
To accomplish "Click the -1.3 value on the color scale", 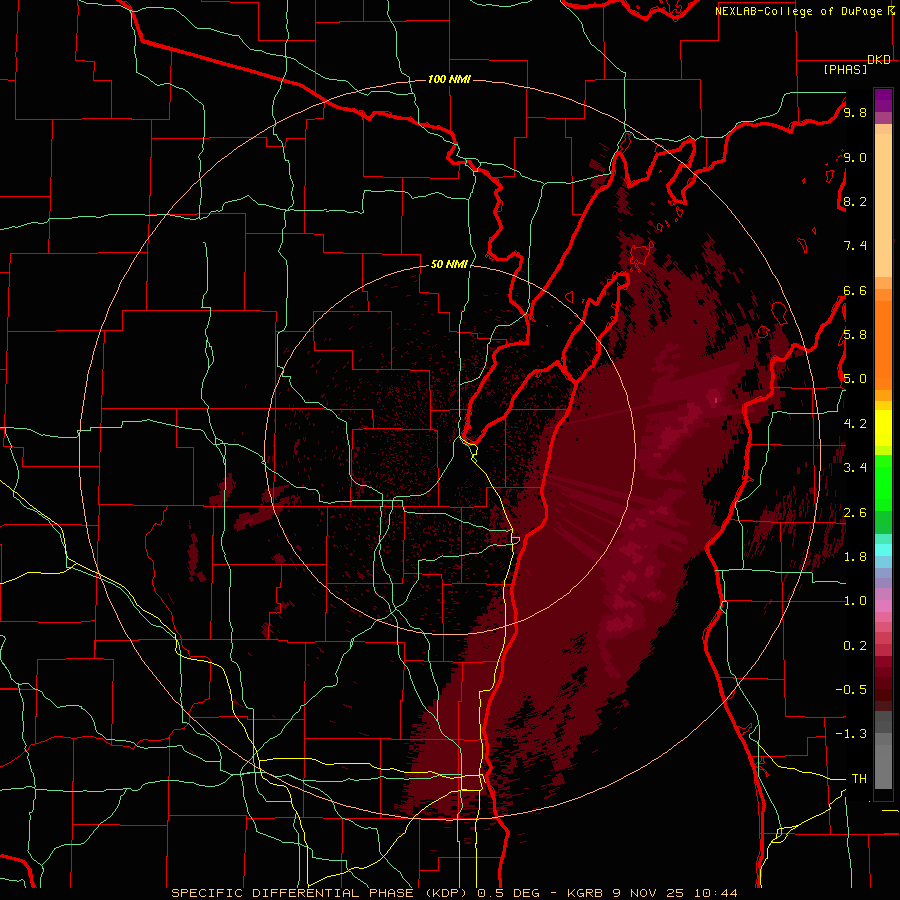I will point(851,734).
